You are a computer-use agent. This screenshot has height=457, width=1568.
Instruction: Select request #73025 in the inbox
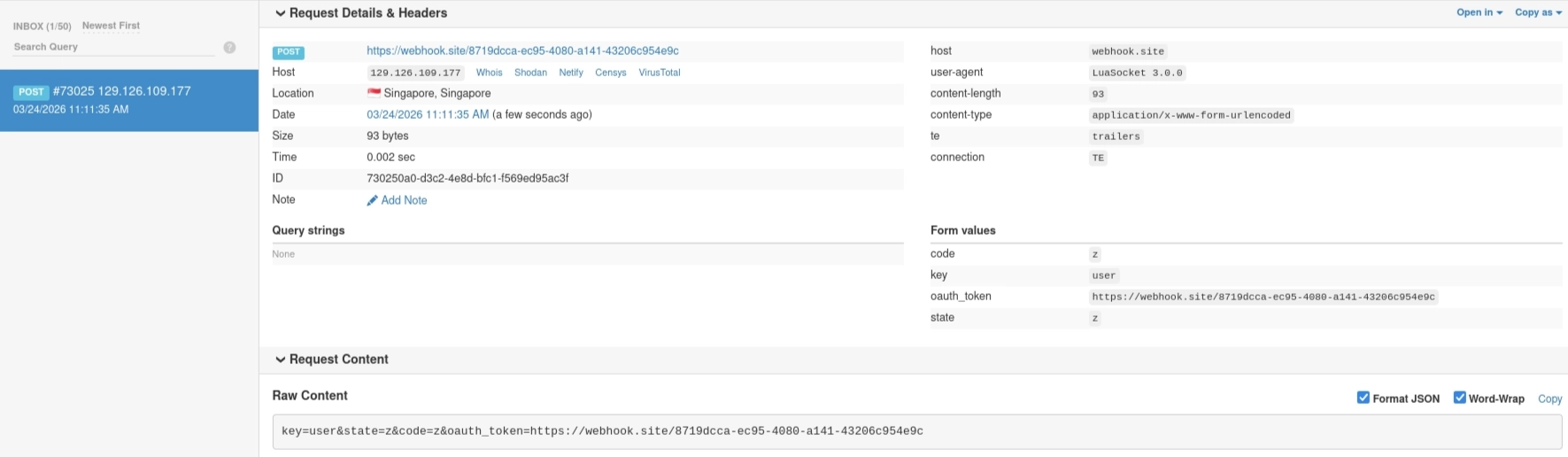click(129, 100)
